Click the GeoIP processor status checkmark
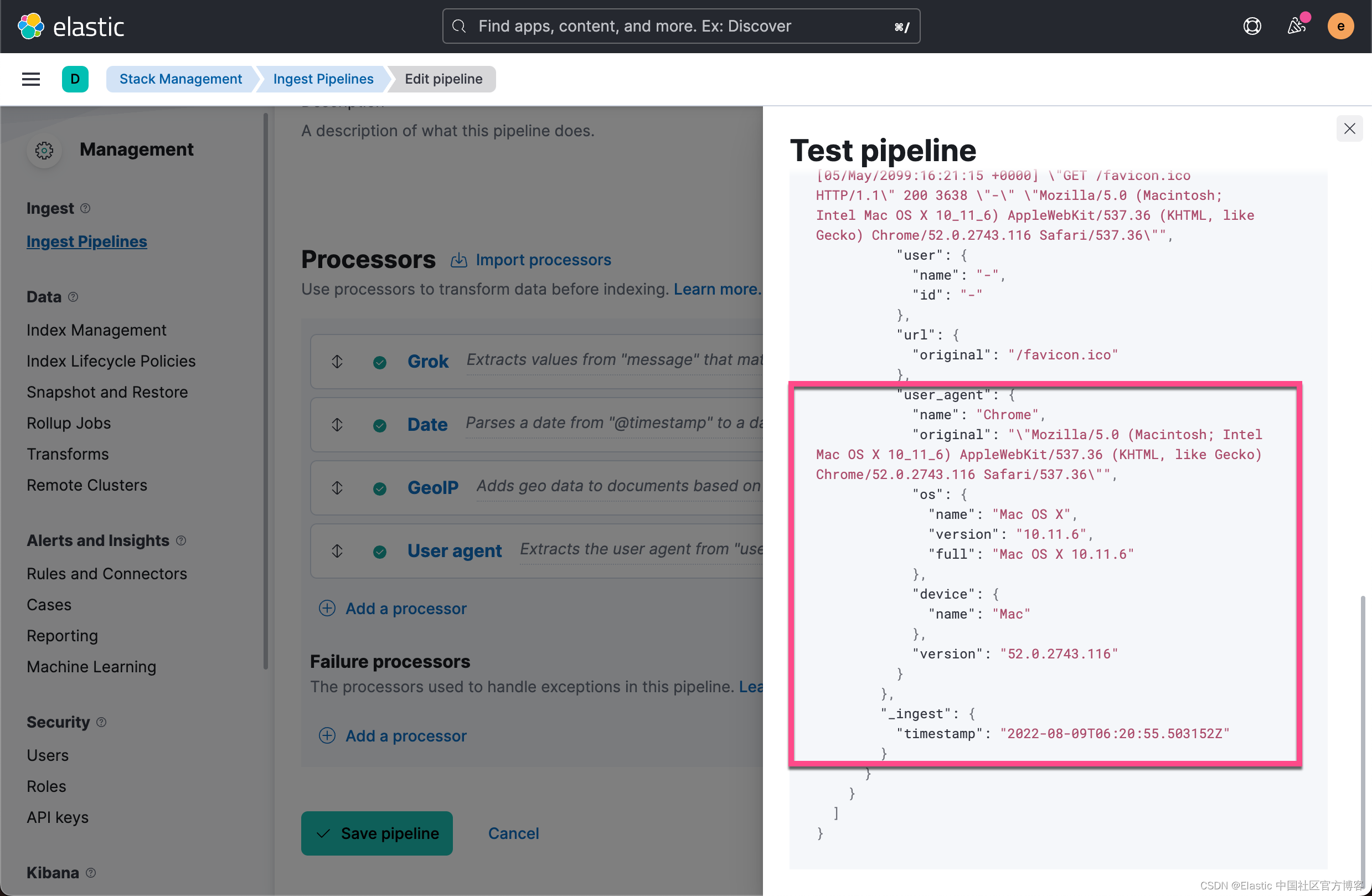This screenshot has width=1372, height=896. tap(379, 488)
